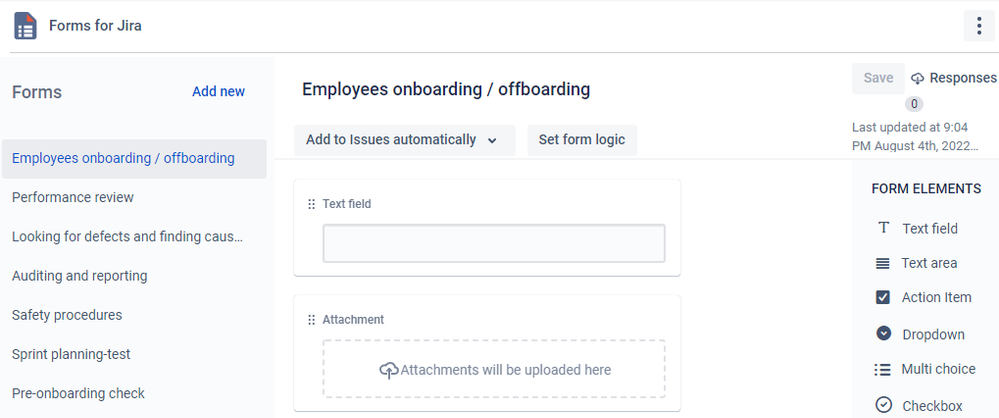Select the Text area element icon
Viewport: 999px width, 418px height.
pyautogui.click(x=882, y=263)
